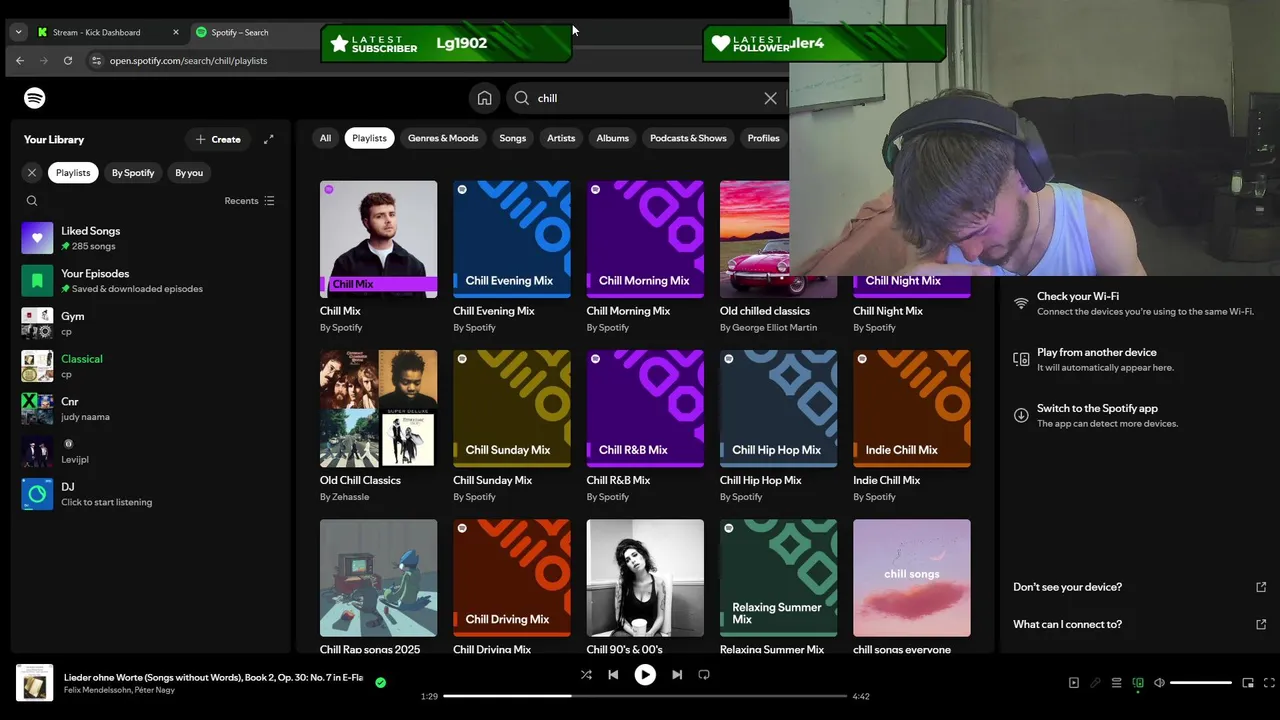Viewport: 1280px width, 720px height.
Task: Select the Artists filter tab
Action: point(561,138)
